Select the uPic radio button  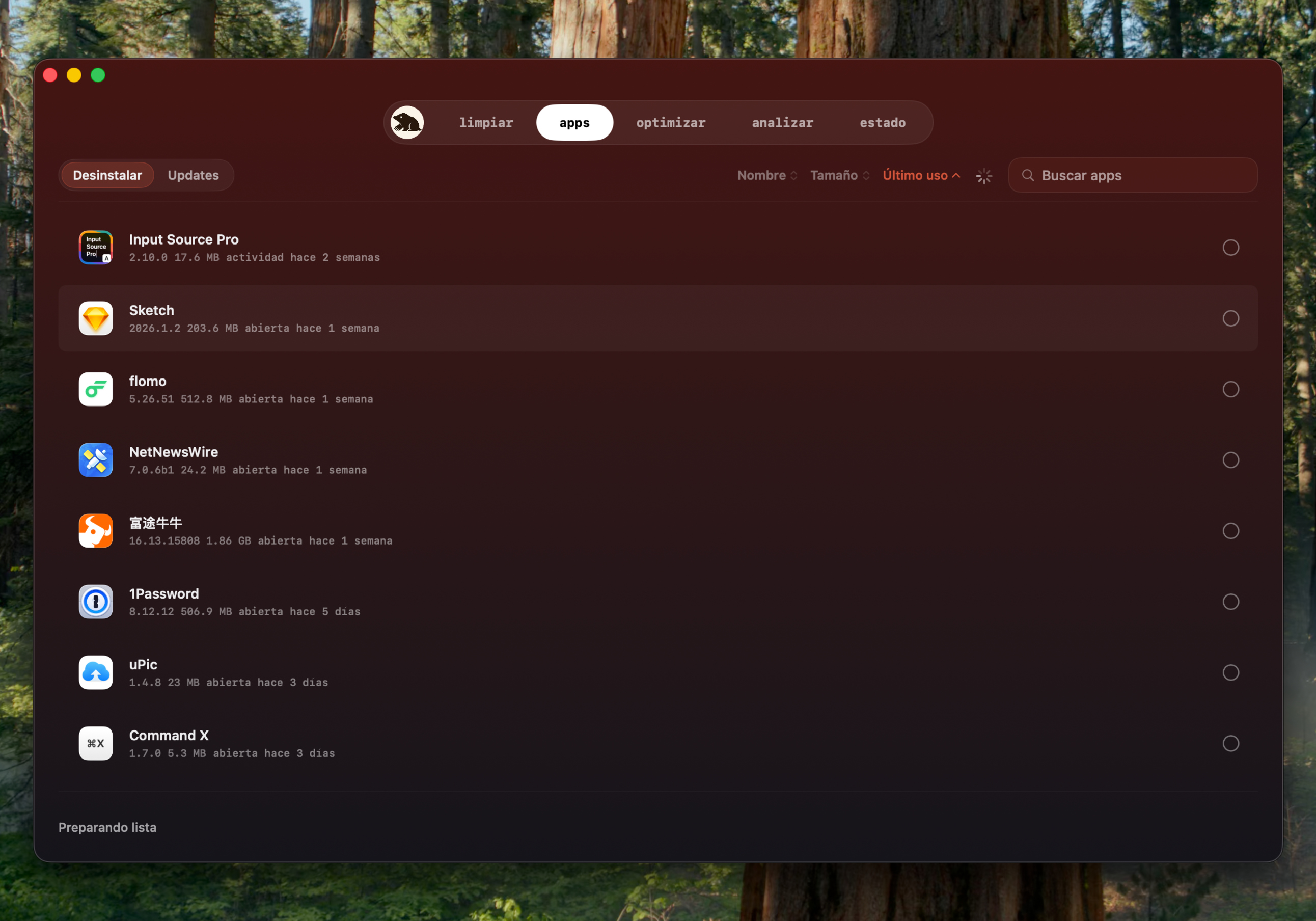(1230, 672)
